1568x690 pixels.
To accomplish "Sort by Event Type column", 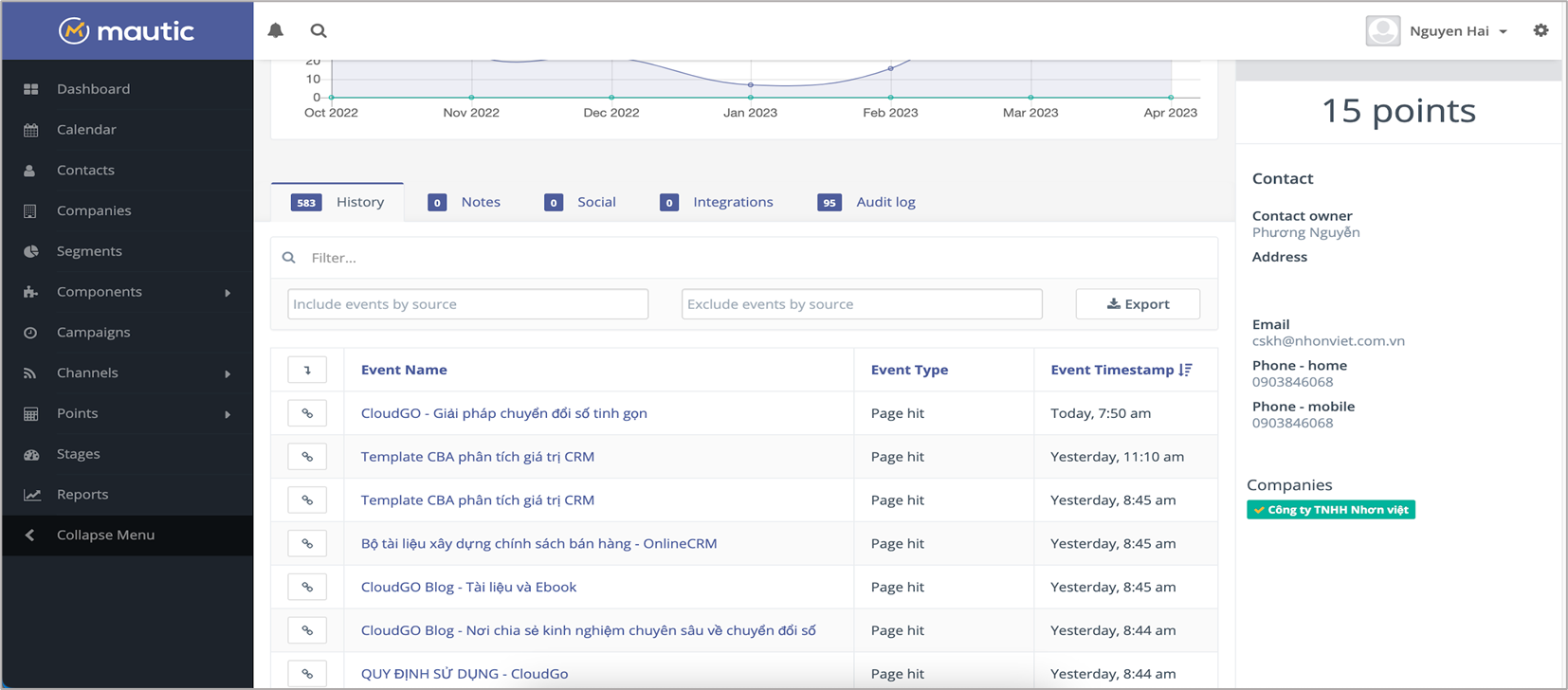I will (909, 370).
